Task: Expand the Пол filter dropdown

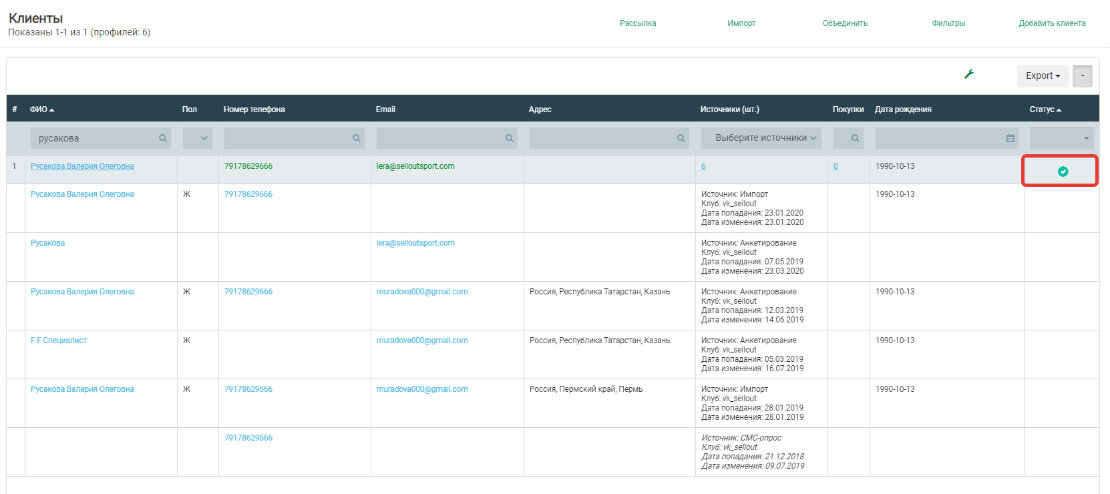Action: [x=198, y=138]
